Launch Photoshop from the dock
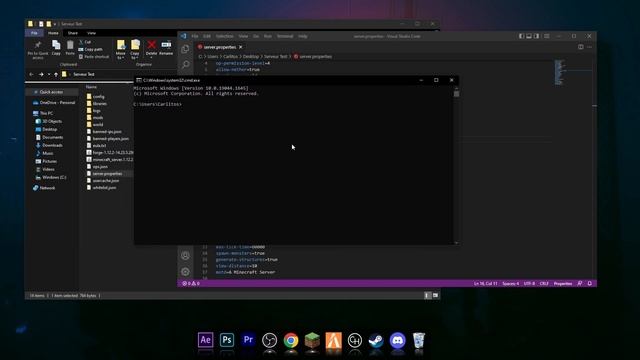The height and width of the screenshot is (360, 640). point(227,340)
